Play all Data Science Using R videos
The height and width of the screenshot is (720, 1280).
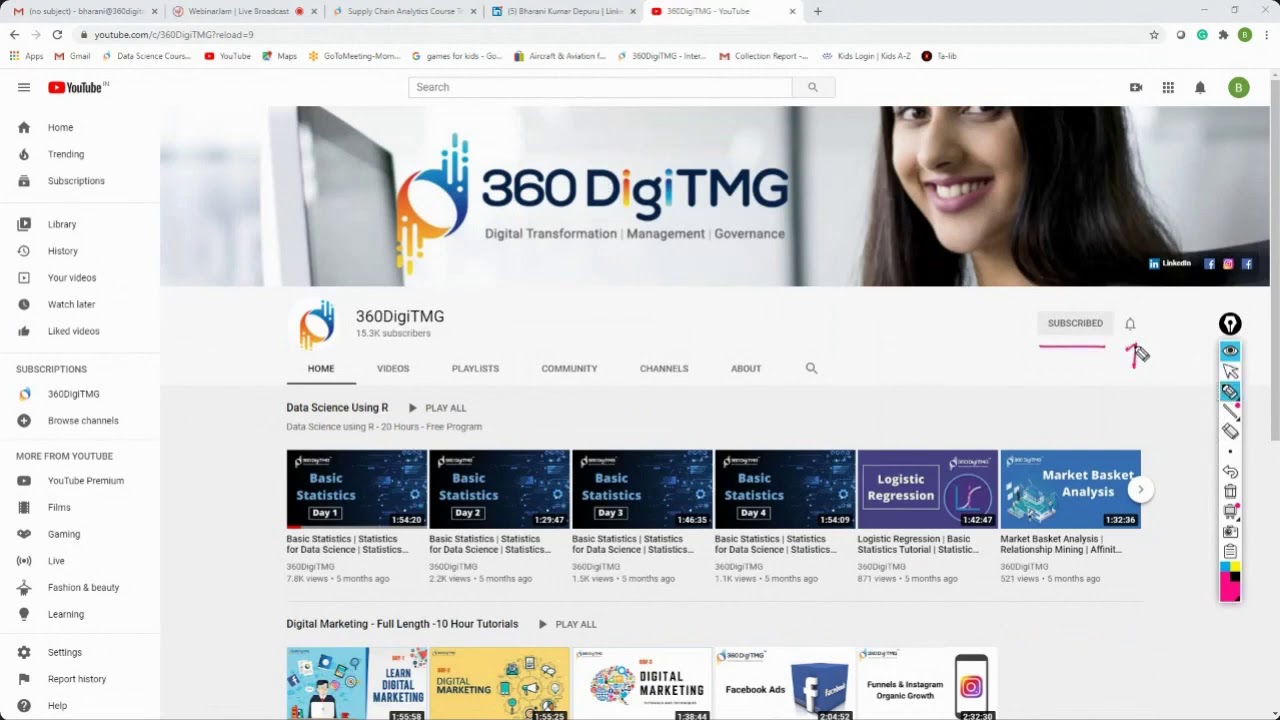[x=437, y=408]
